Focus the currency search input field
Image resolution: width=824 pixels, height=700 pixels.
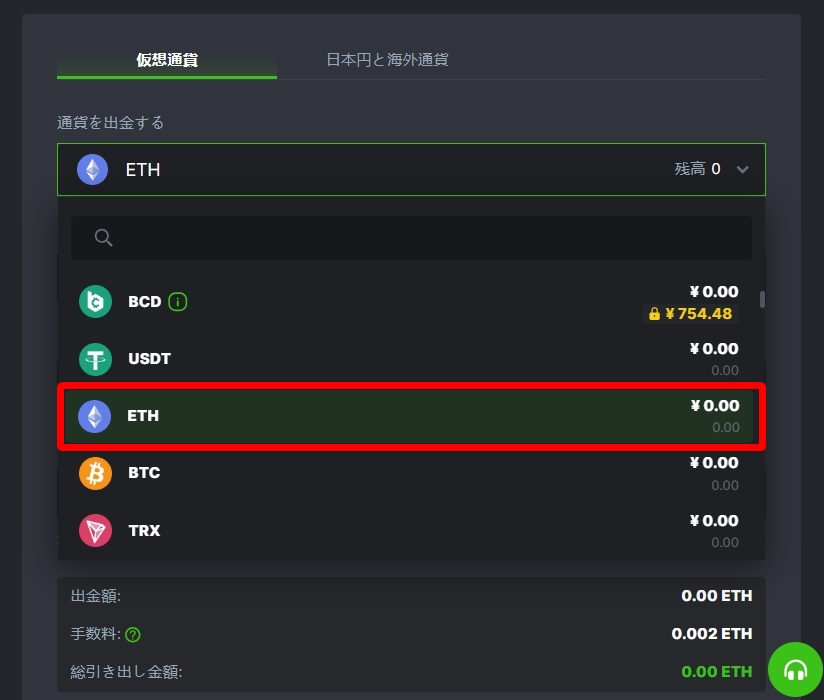(411, 238)
